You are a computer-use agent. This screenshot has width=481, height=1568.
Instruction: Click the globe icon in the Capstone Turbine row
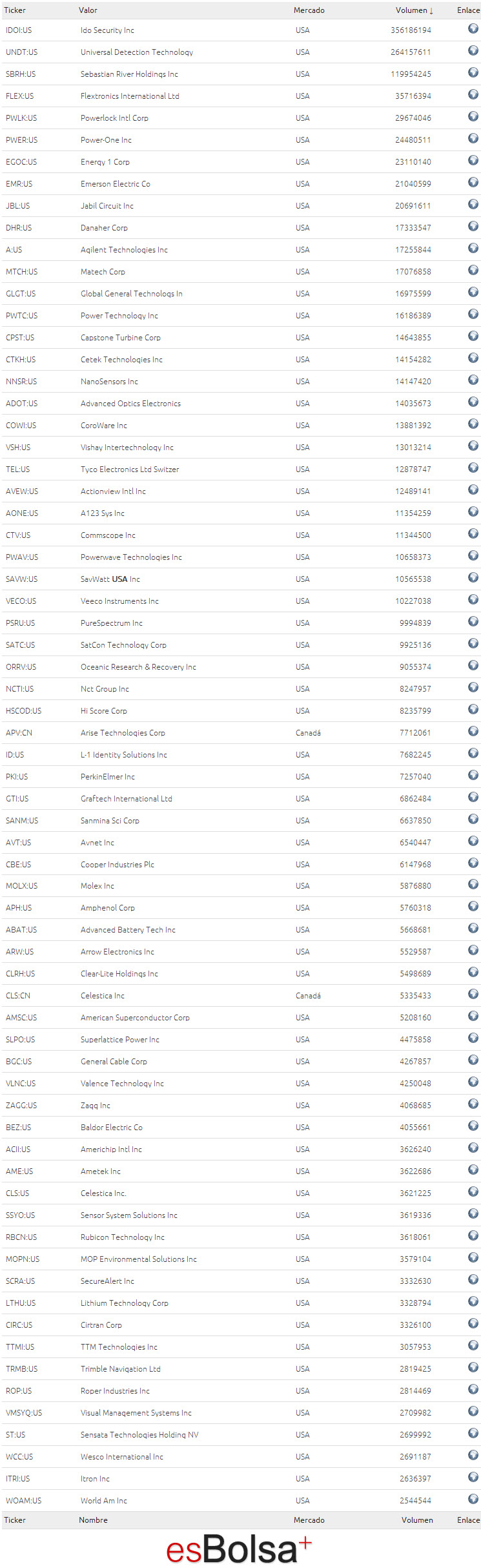[x=473, y=336]
